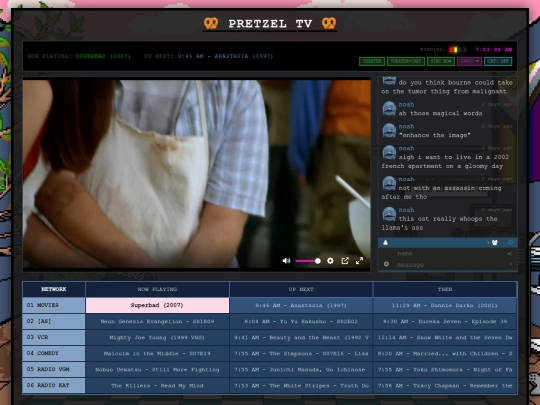Screen dimensions: 540x405
Task: Click the video player frame
Action: tap(197, 174)
